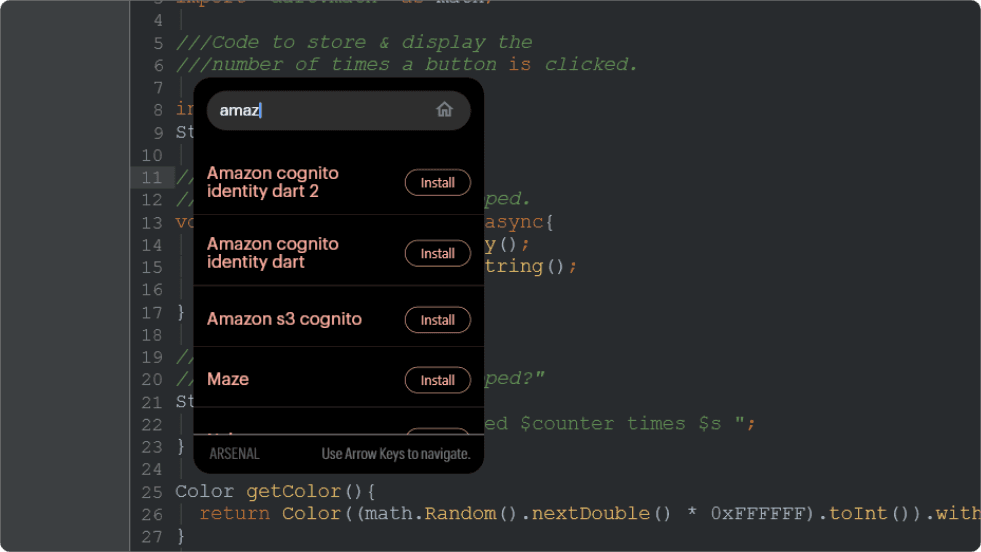Select 'Amazon s3 cognito' result
This screenshot has height=552, width=981.
[x=285, y=319]
